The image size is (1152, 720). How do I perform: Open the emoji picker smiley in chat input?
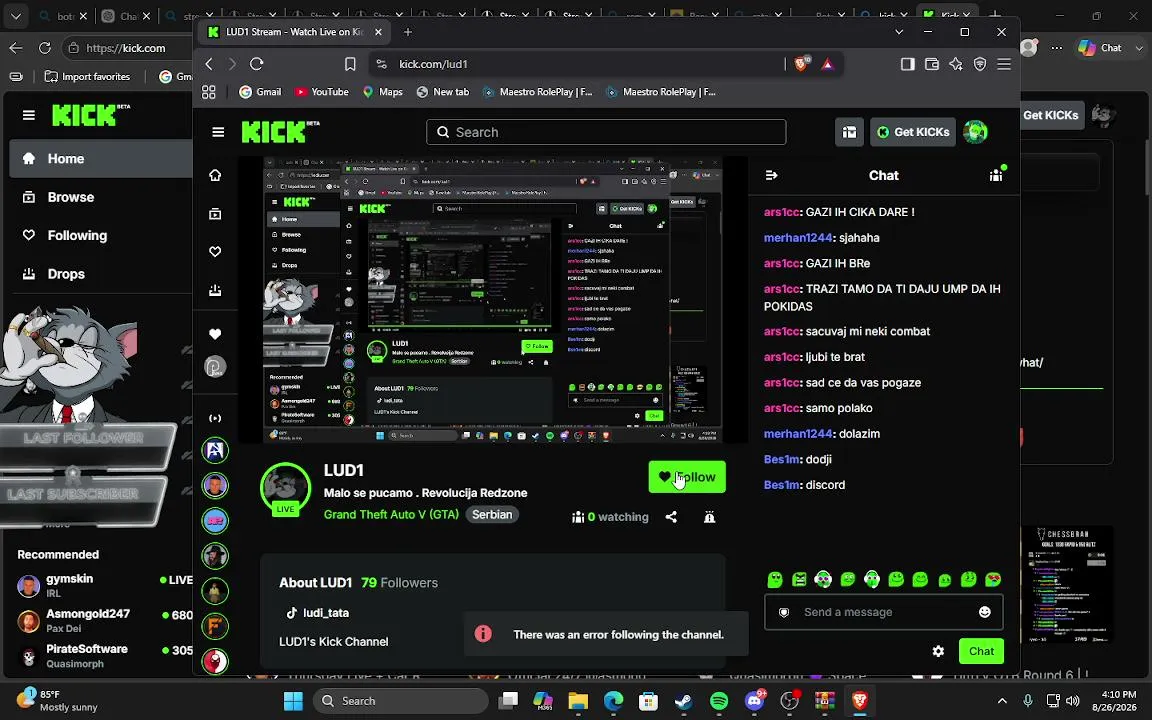[x=985, y=612]
